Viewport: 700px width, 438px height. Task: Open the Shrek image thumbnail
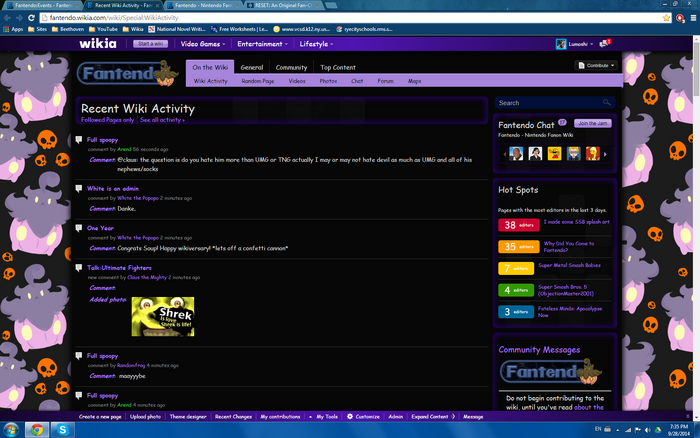(x=163, y=317)
